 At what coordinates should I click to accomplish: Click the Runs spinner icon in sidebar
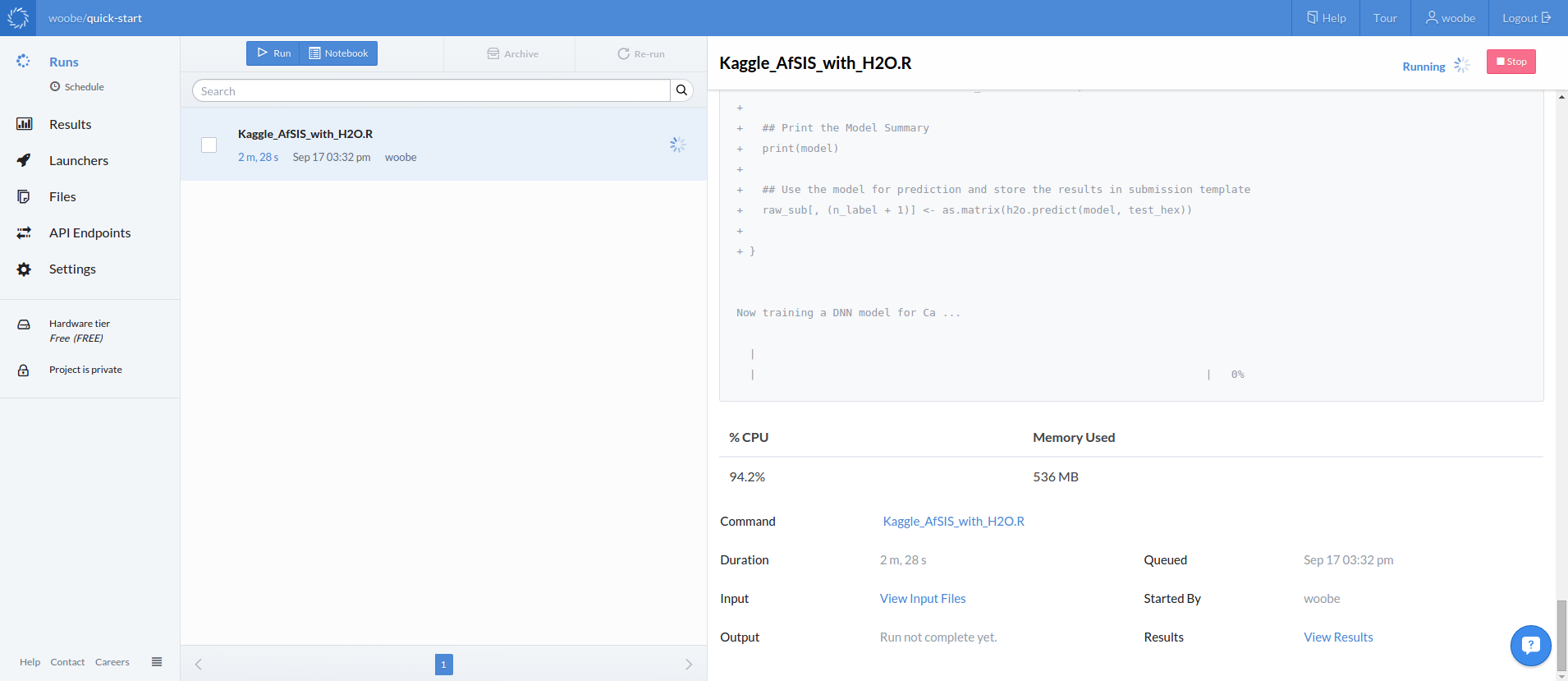click(24, 62)
